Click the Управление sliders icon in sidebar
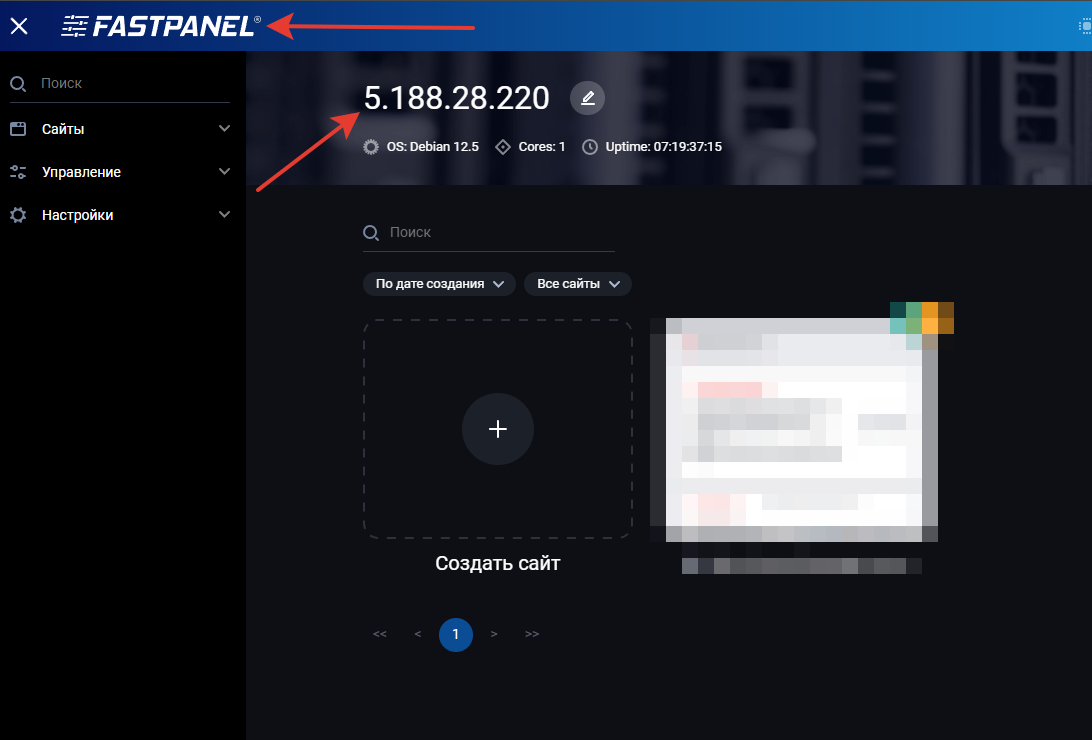This screenshot has width=1092, height=740. [x=18, y=172]
